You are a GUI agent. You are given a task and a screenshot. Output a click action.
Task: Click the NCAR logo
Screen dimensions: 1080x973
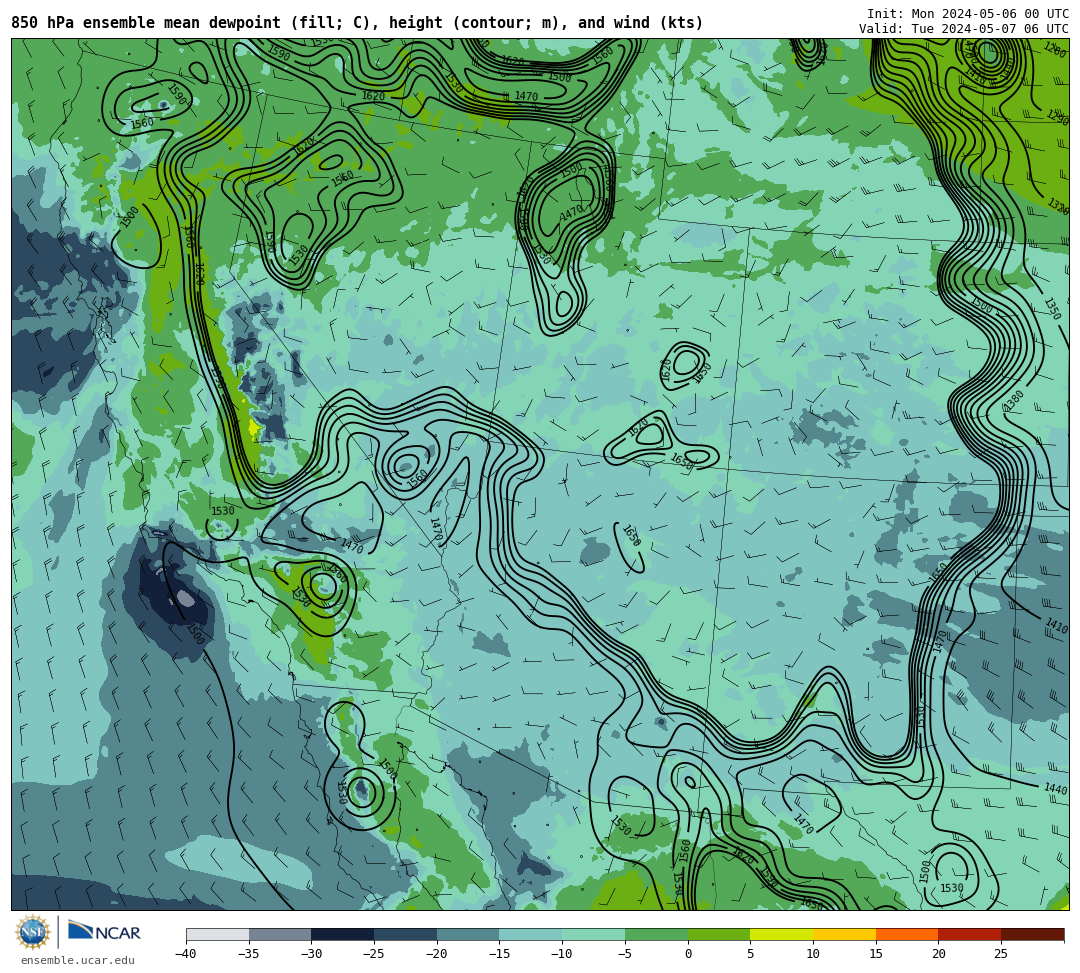[x=104, y=932]
